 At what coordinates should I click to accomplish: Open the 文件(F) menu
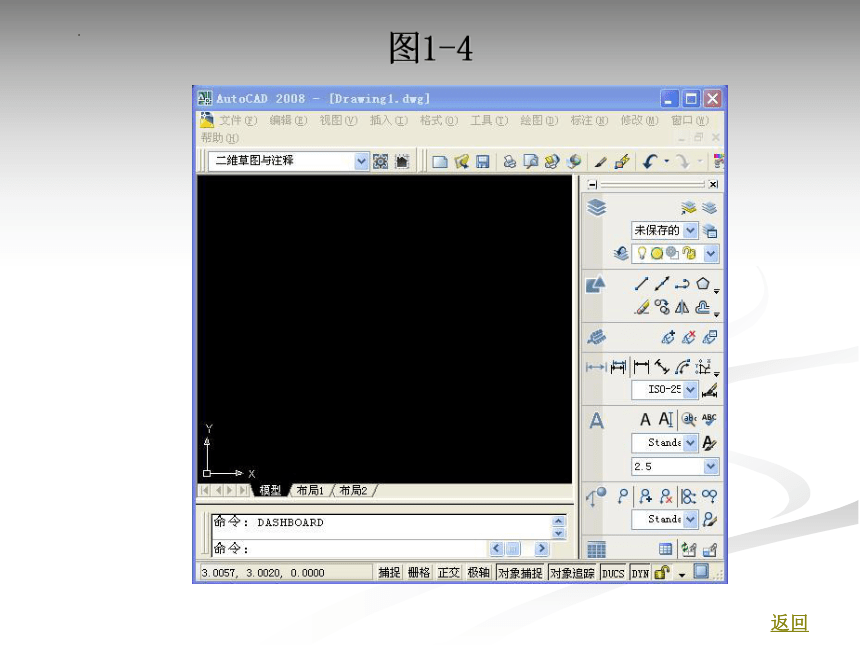(238, 121)
